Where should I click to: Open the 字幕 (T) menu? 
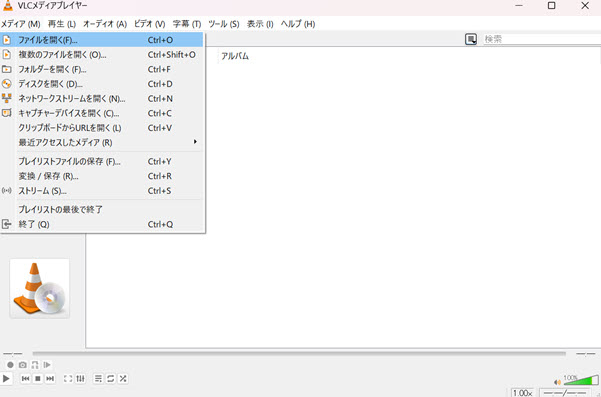click(x=187, y=24)
